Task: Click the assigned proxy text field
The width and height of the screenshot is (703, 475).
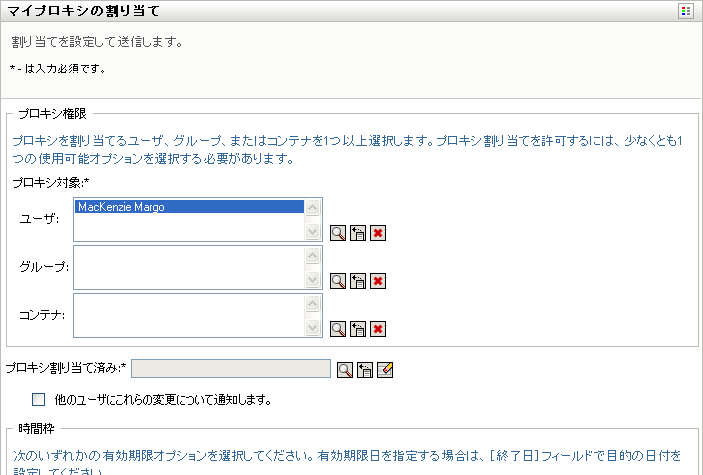Action: click(230, 369)
